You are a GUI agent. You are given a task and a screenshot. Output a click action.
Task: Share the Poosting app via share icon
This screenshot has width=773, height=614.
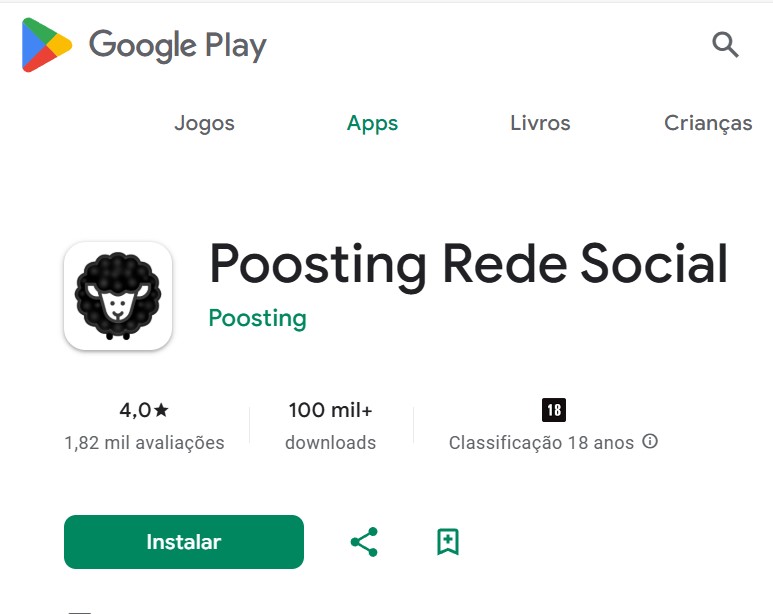(364, 542)
